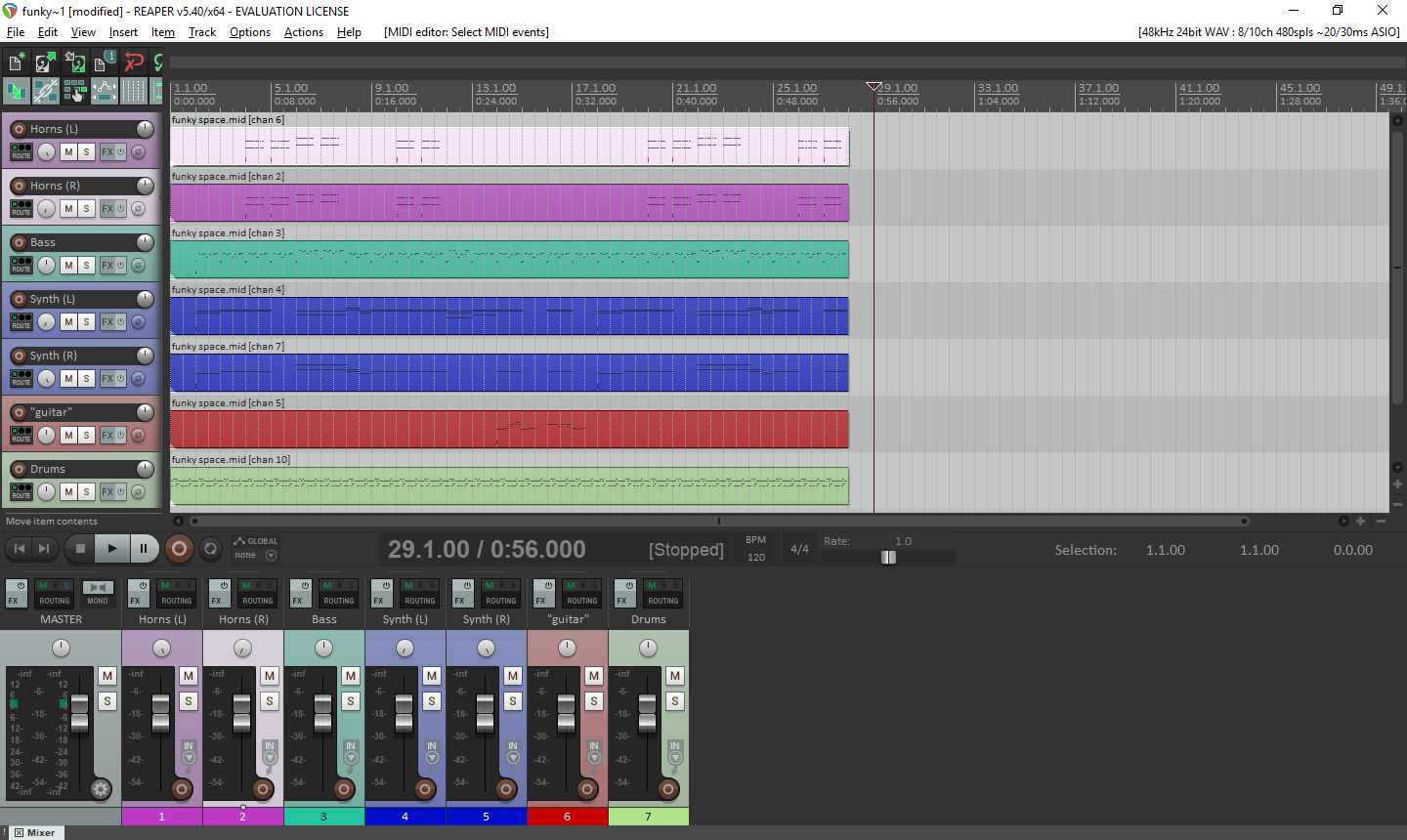
Task: Arm record on Synth (L) track
Action: pos(19,299)
